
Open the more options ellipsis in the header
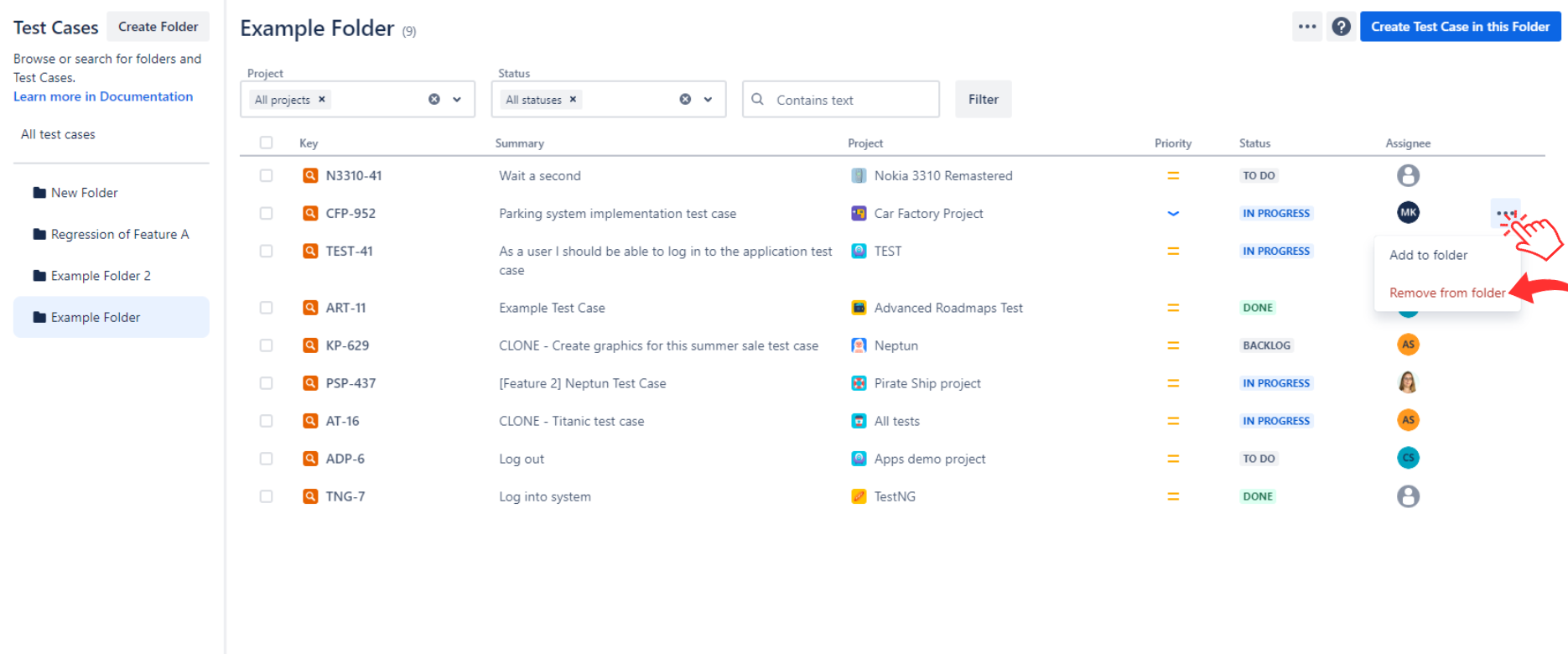point(1307,27)
